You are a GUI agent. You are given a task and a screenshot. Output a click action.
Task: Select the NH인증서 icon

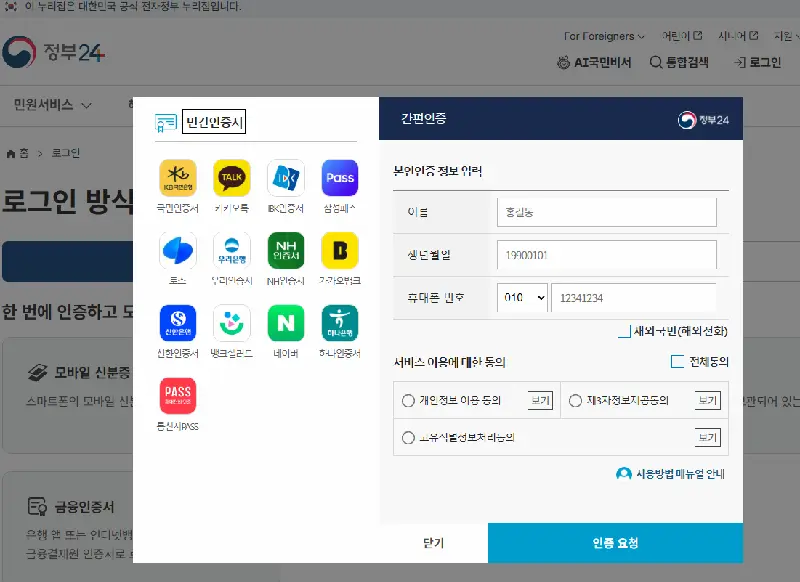click(x=286, y=250)
